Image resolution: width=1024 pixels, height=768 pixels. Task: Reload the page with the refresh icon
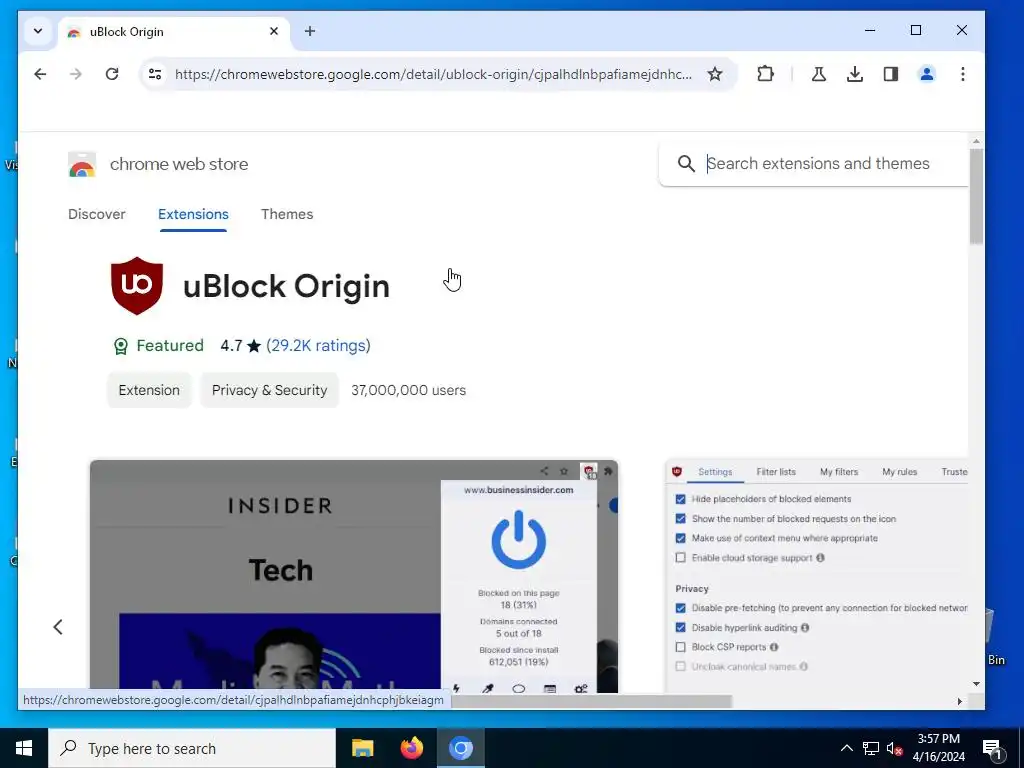click(x=112, y=74)
